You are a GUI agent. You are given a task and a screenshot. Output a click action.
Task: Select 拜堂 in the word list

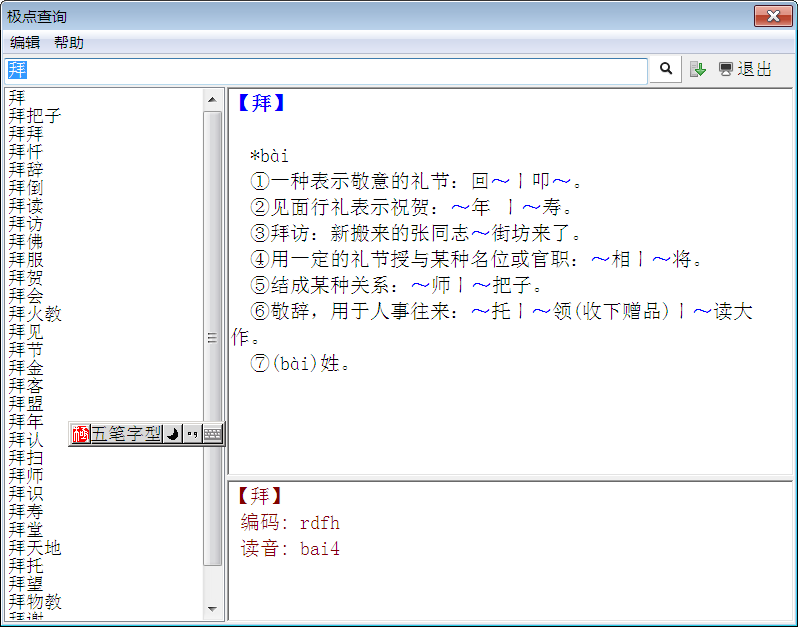click(26, 530)
